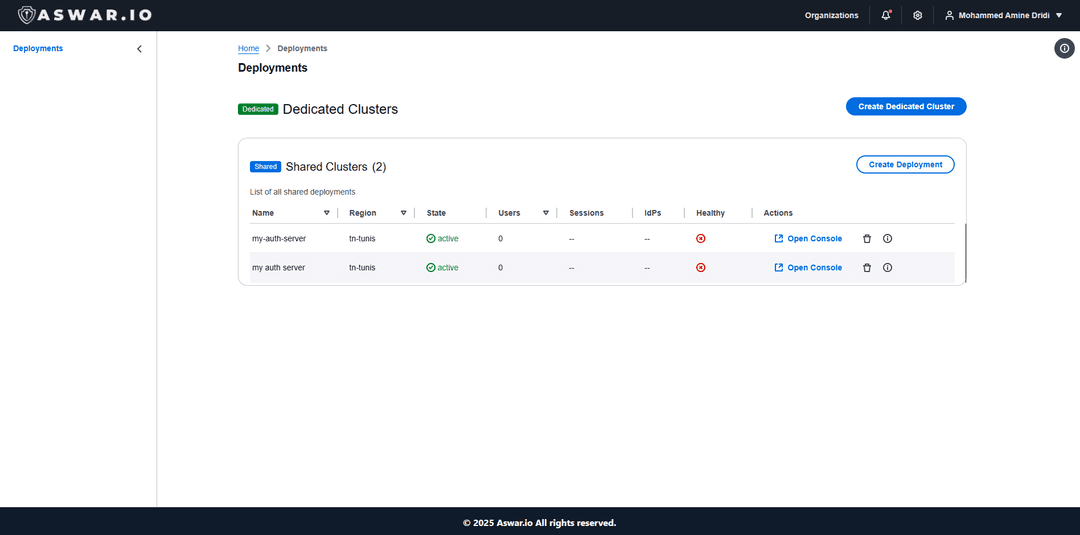
Task: Click the user profile icon
Action: [950, 15]
